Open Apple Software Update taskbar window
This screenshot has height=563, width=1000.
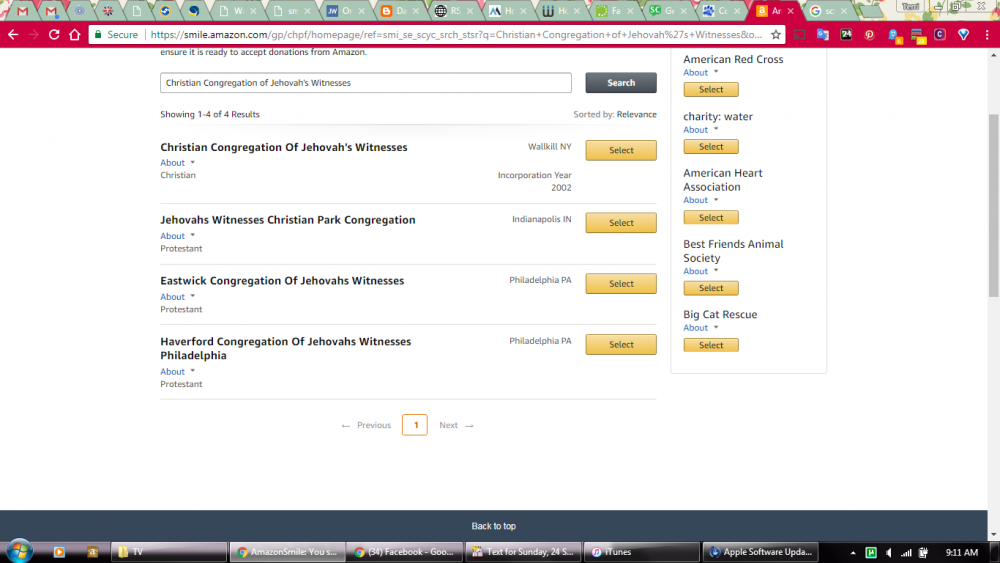[x=760, y=552]
